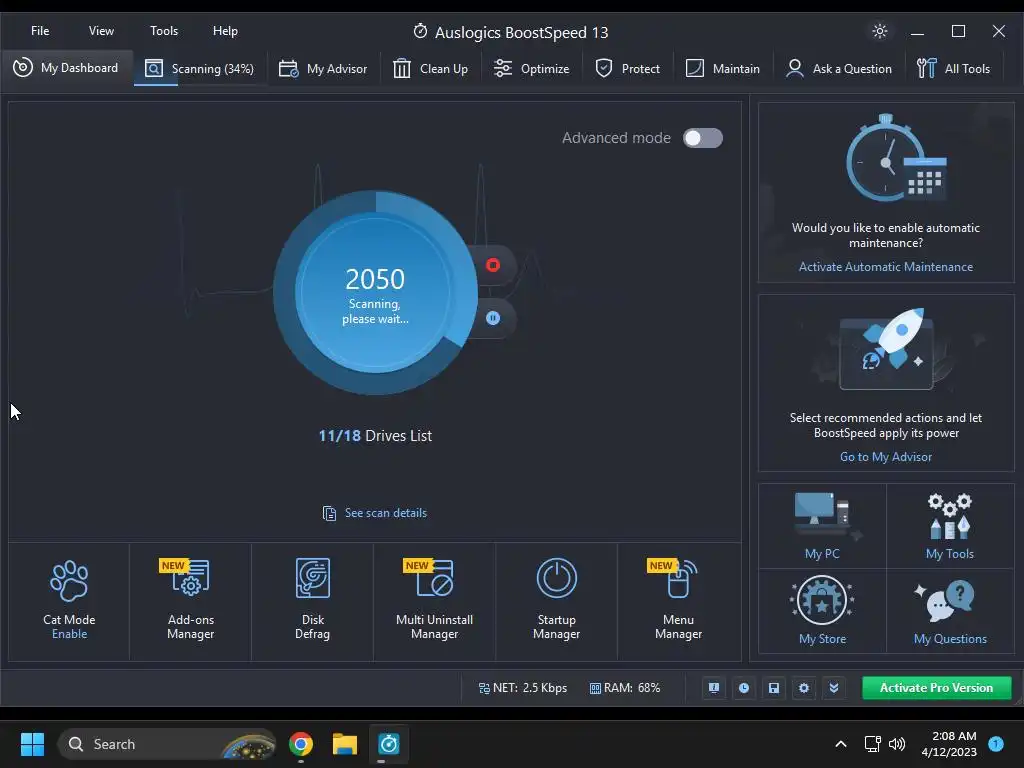Click Activate Automatic Maintenance link

coord(886,266)
